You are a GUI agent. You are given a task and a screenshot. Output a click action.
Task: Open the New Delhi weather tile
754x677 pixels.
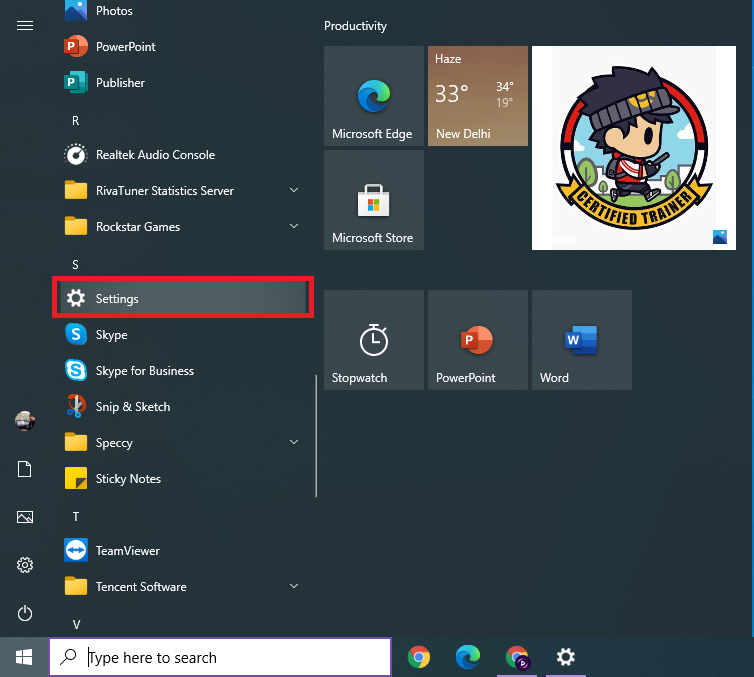(478, 96)
